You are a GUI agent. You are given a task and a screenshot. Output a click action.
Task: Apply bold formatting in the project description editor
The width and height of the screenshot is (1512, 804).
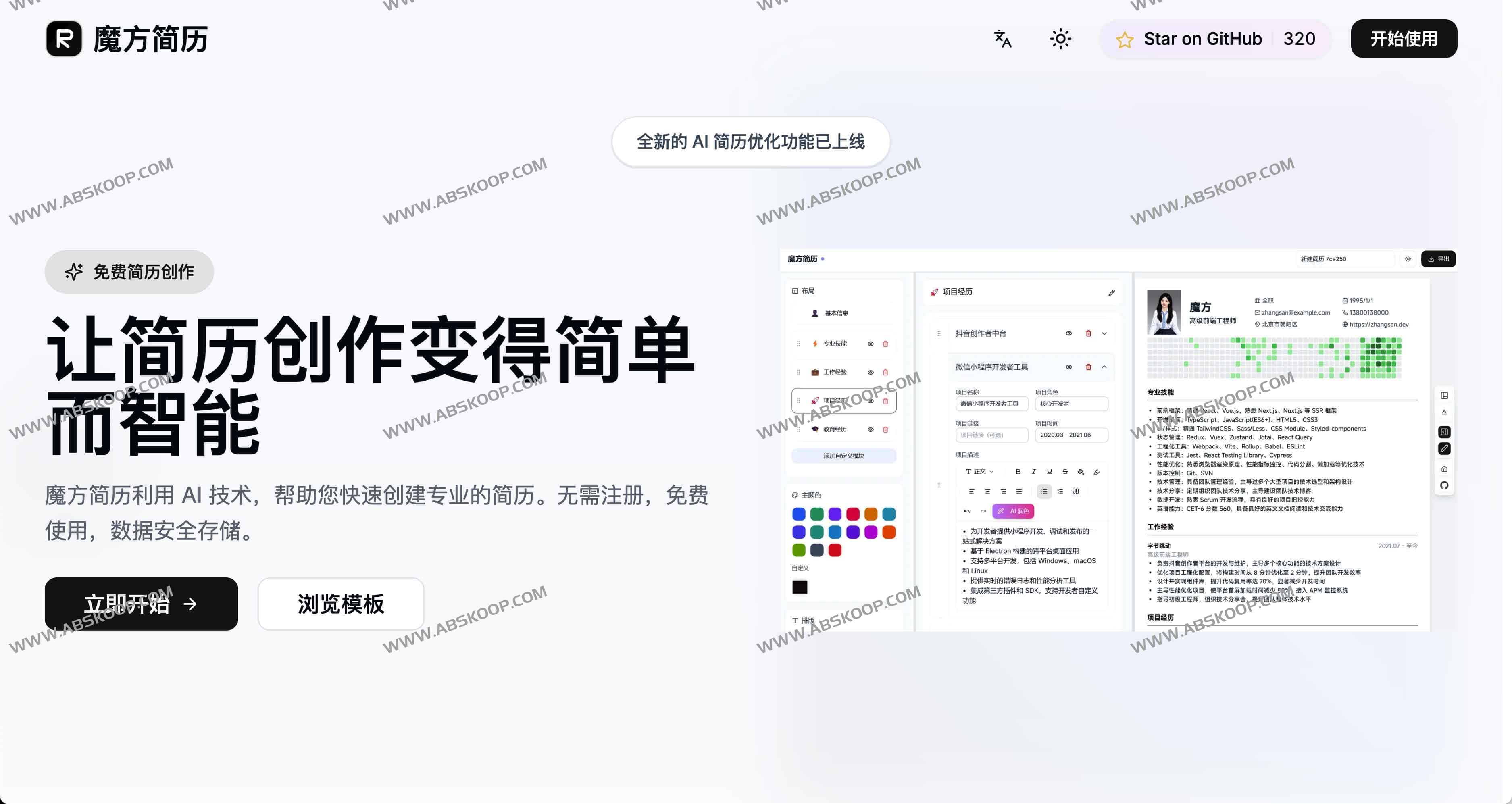[1018, 471]
